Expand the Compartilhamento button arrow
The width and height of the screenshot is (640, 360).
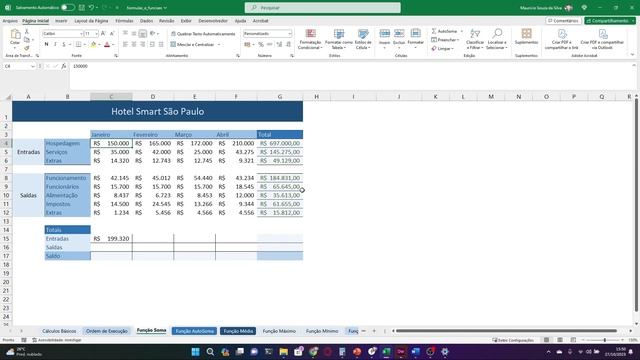[x=633, y=21]
